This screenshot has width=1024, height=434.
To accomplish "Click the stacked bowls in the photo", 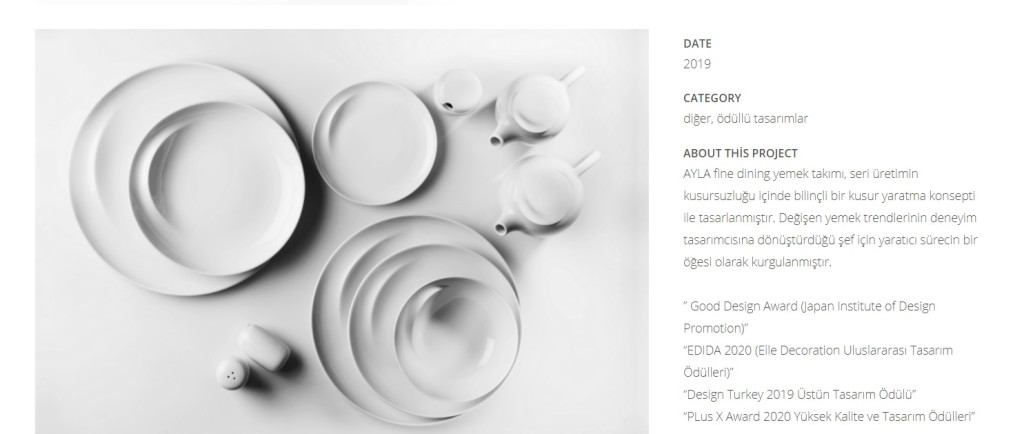I will pos(418,320).
